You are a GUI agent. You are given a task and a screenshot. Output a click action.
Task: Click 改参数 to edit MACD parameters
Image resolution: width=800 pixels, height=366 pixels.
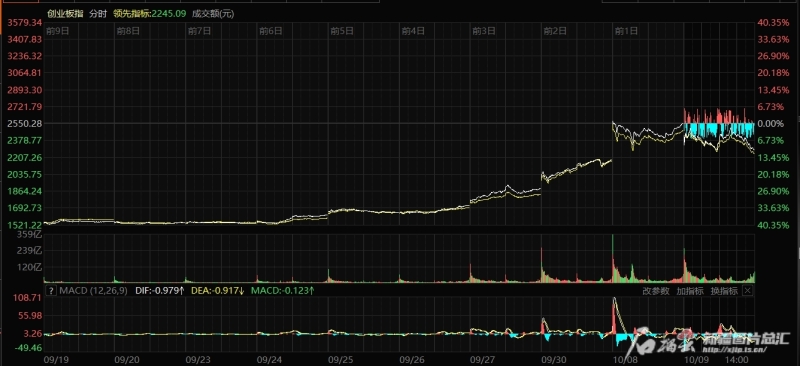(x=656, y=291)
